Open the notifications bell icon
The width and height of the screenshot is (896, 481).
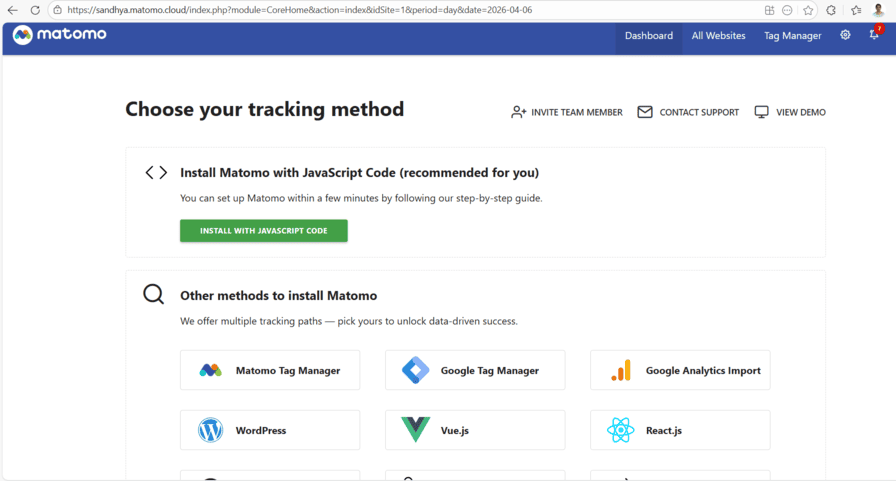pyautogui.click(x=874, y=35)
